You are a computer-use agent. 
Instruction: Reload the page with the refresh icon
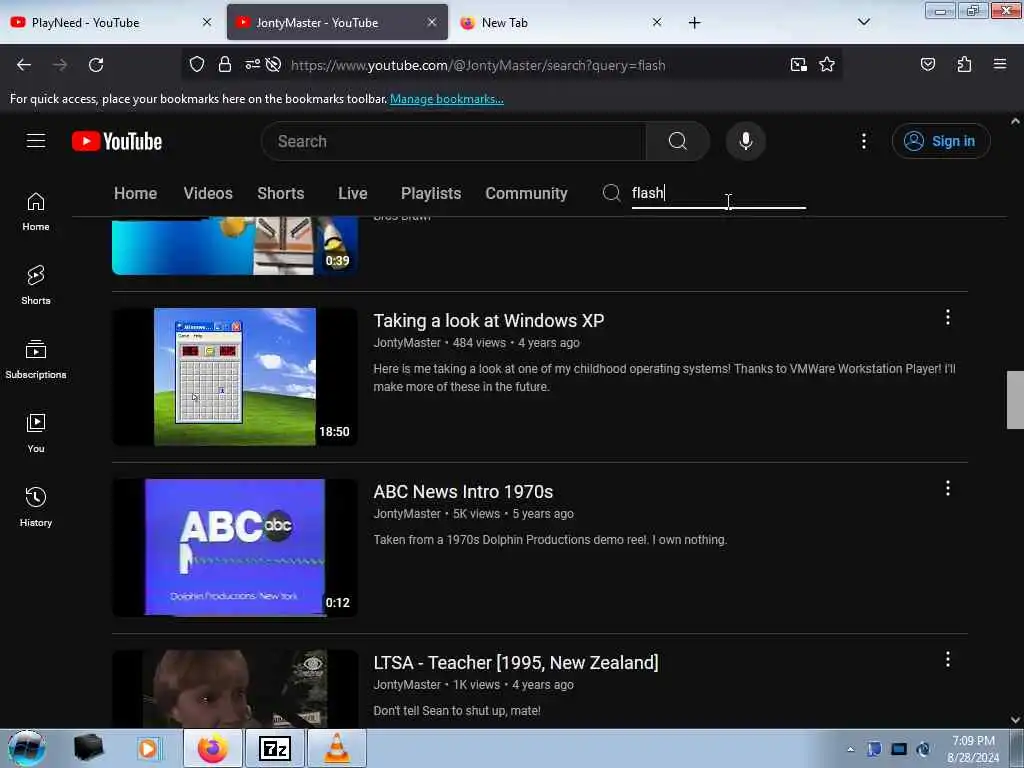[96, 65]
